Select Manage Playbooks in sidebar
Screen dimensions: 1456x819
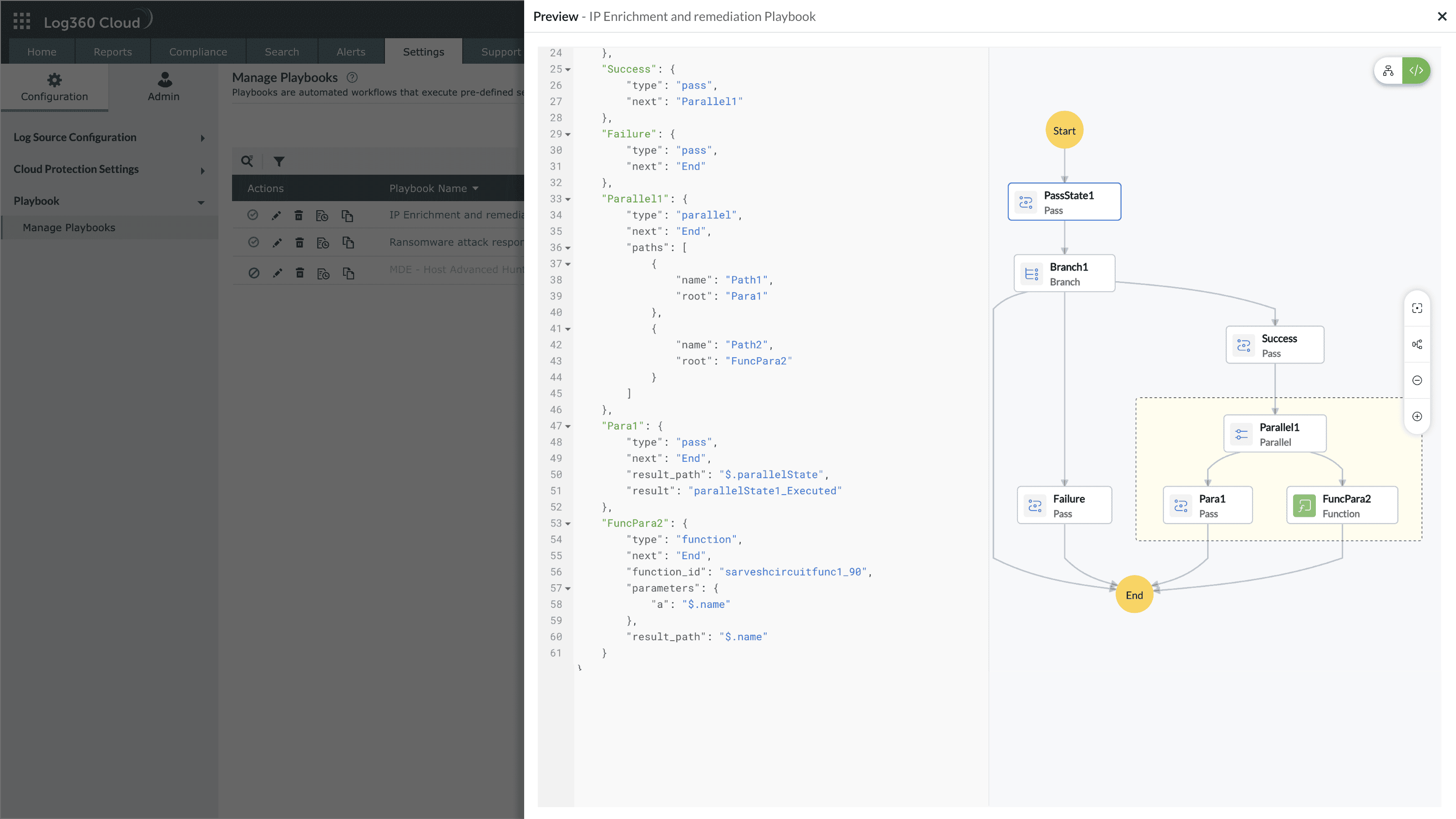109,227
